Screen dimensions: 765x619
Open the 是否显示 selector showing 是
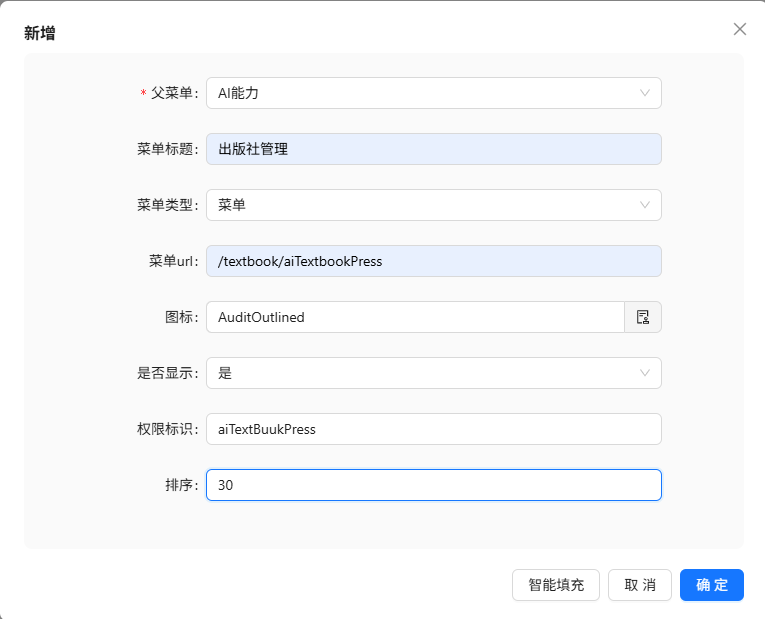tap(420, 373)
